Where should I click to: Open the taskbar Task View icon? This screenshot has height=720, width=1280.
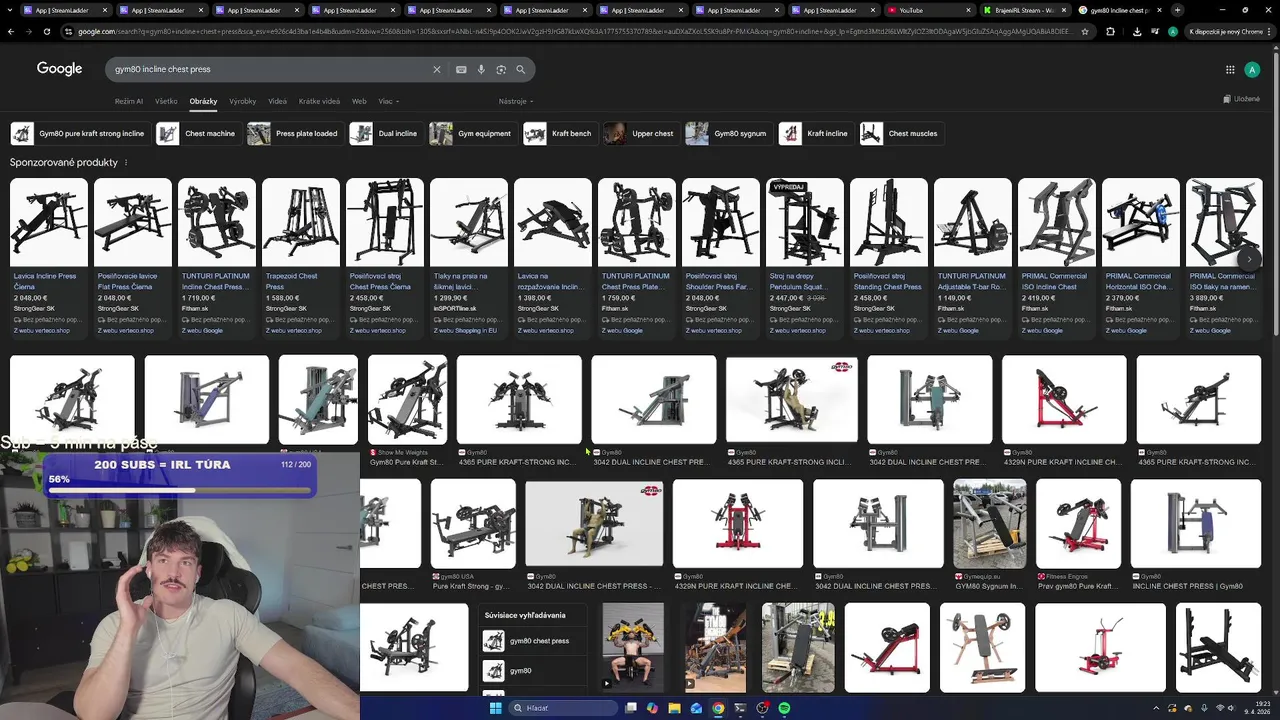[631, 708]
